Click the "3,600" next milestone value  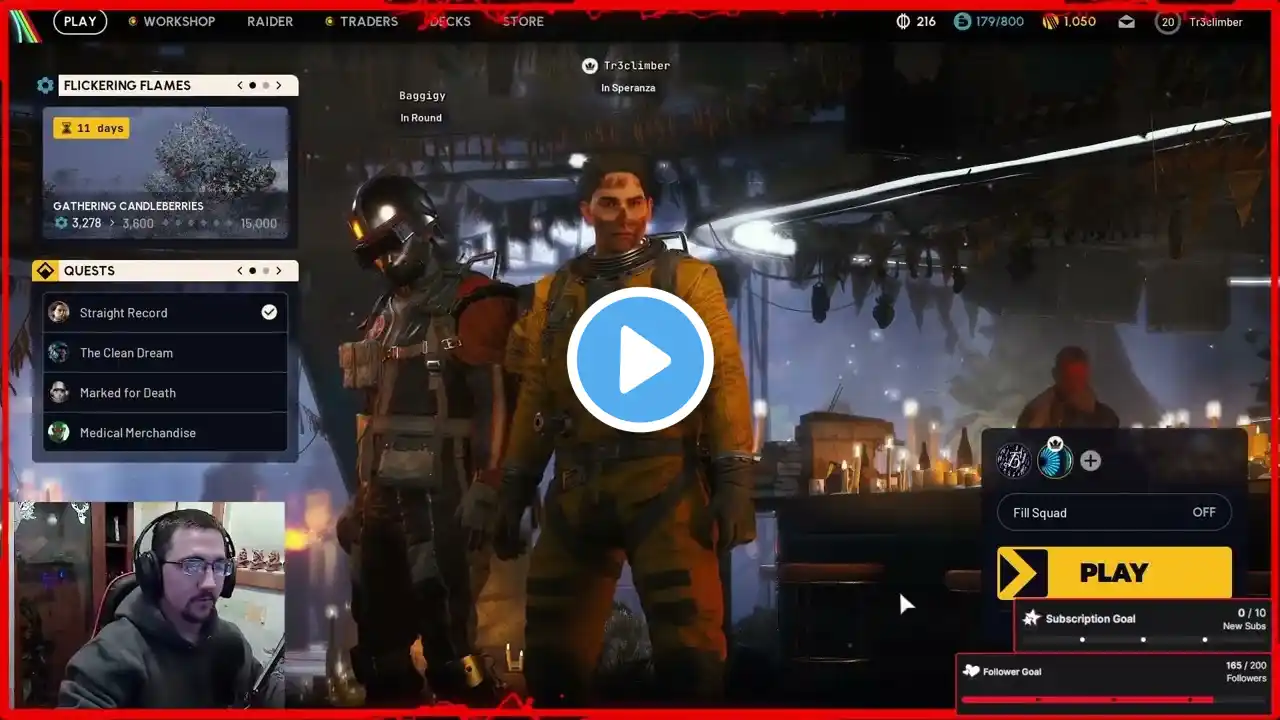(138, 224)
